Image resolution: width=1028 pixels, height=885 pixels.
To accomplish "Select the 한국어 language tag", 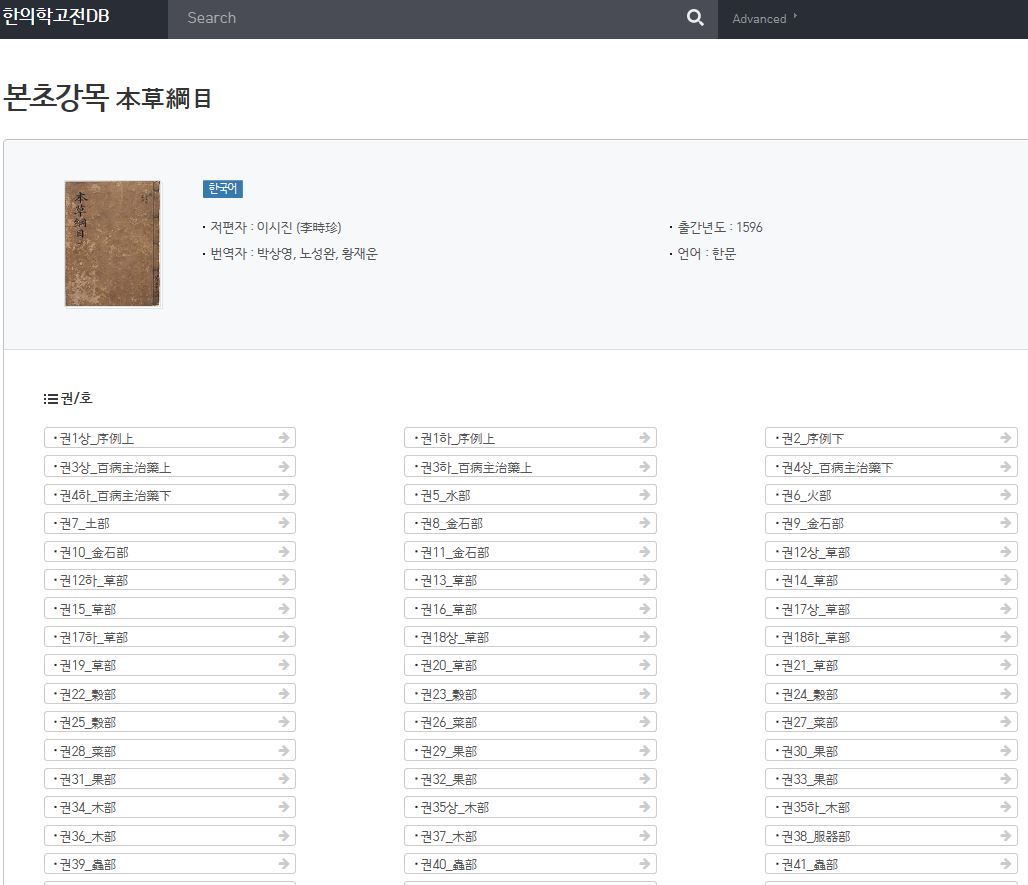I will (222, 189).
